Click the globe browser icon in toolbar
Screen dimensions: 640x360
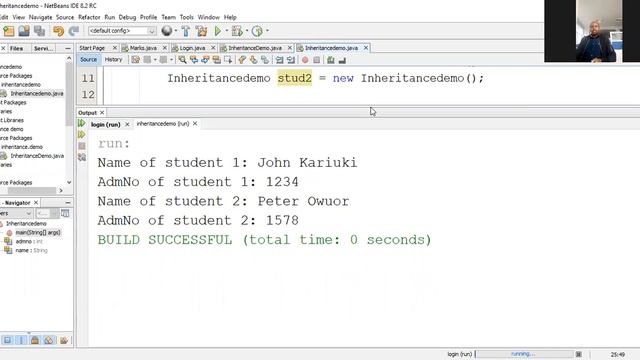click(x=167, y=31)
